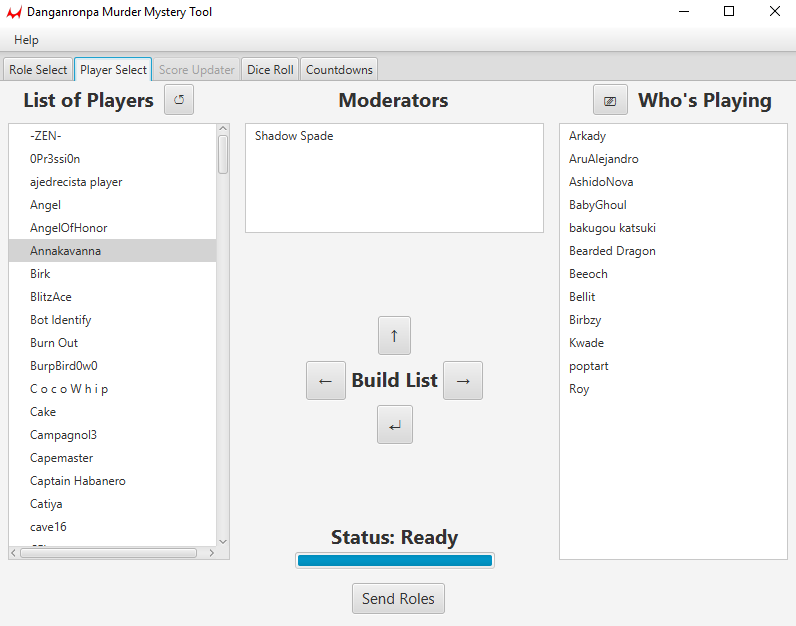The height and width of the screenshot is (626, 796).
Task: Select Birbzy in Who's Playing
Action: coord(673,320)
